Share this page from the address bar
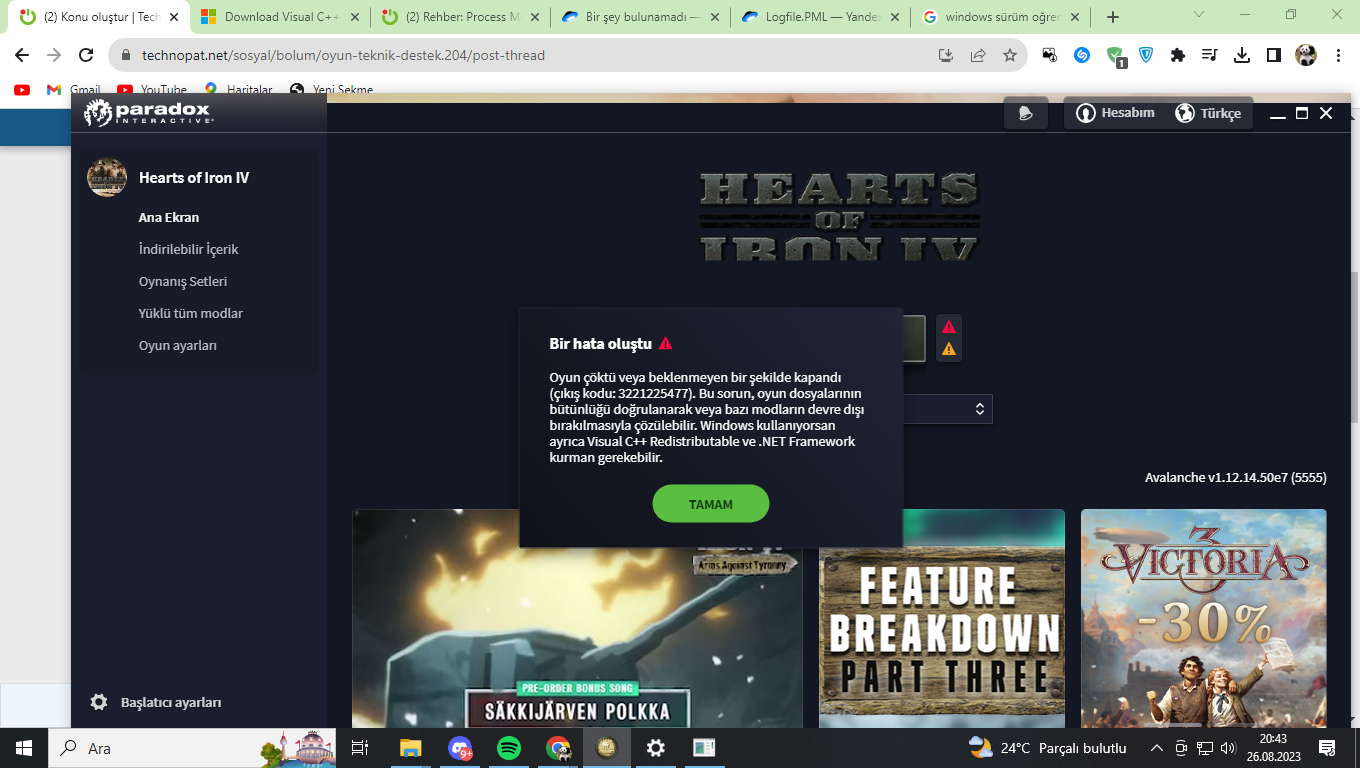This screenshot has height=768, width=1360. coord(978,55)
